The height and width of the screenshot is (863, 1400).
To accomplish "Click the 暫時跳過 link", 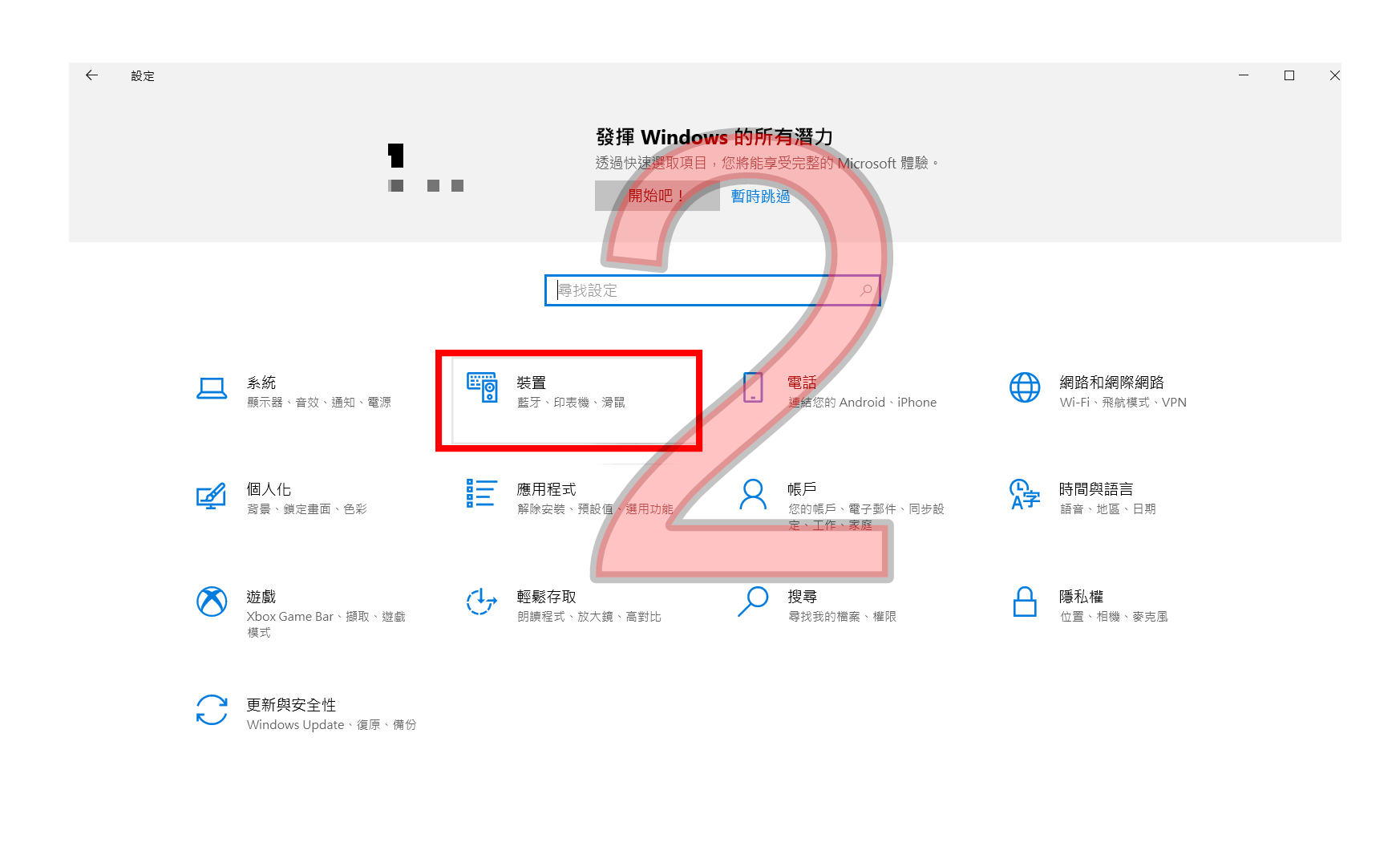I will (x=760, y=196).
